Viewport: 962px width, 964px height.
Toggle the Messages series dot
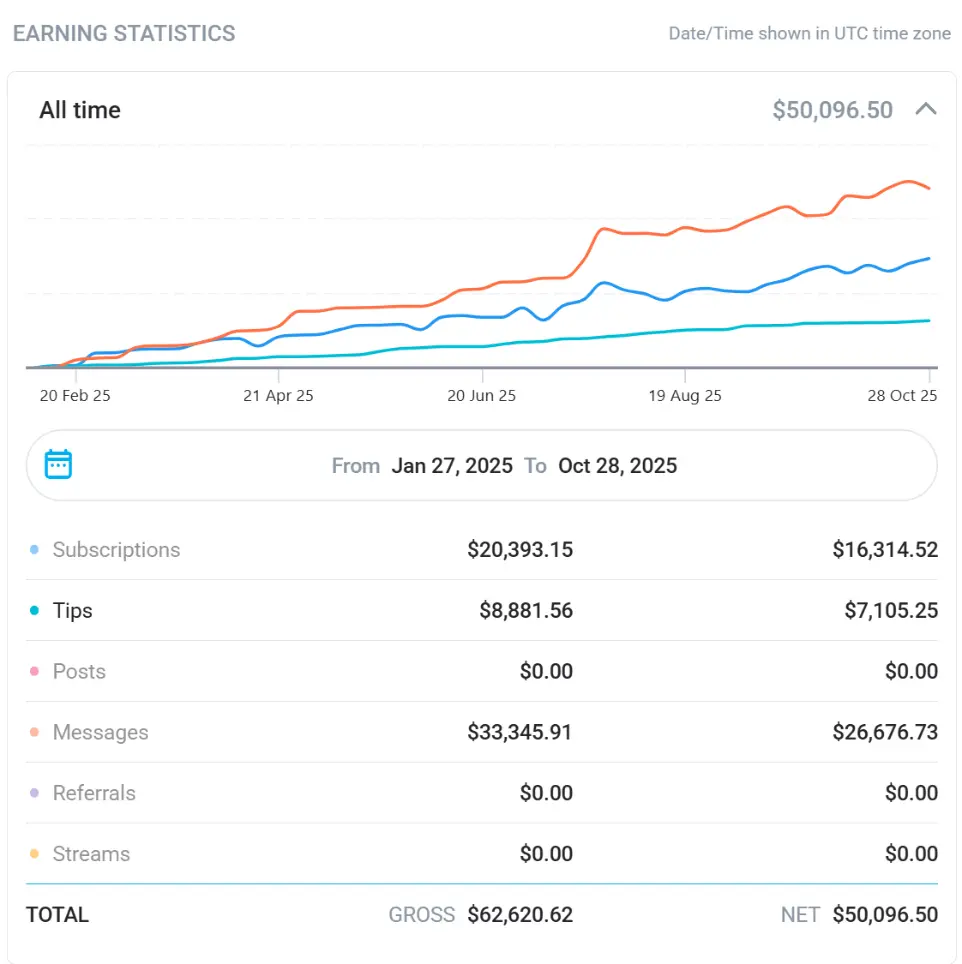[34, 733]
